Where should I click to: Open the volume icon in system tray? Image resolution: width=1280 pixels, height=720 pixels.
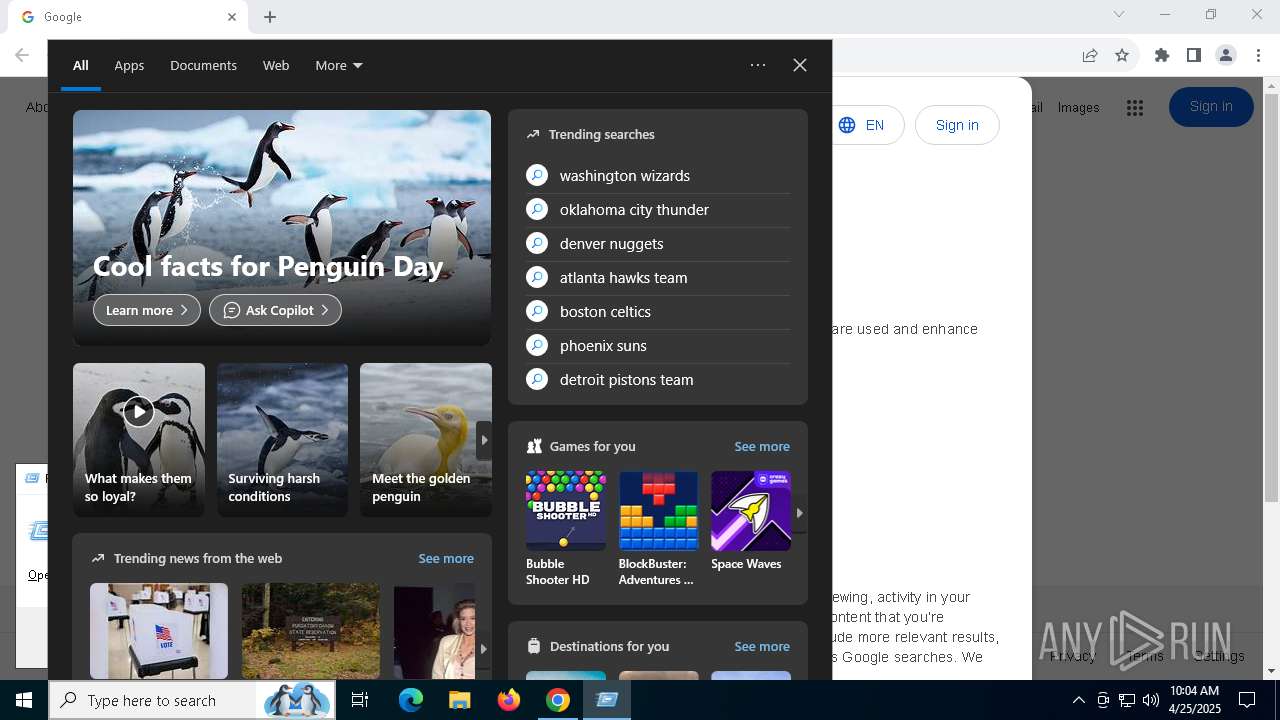coord(1151,700)
